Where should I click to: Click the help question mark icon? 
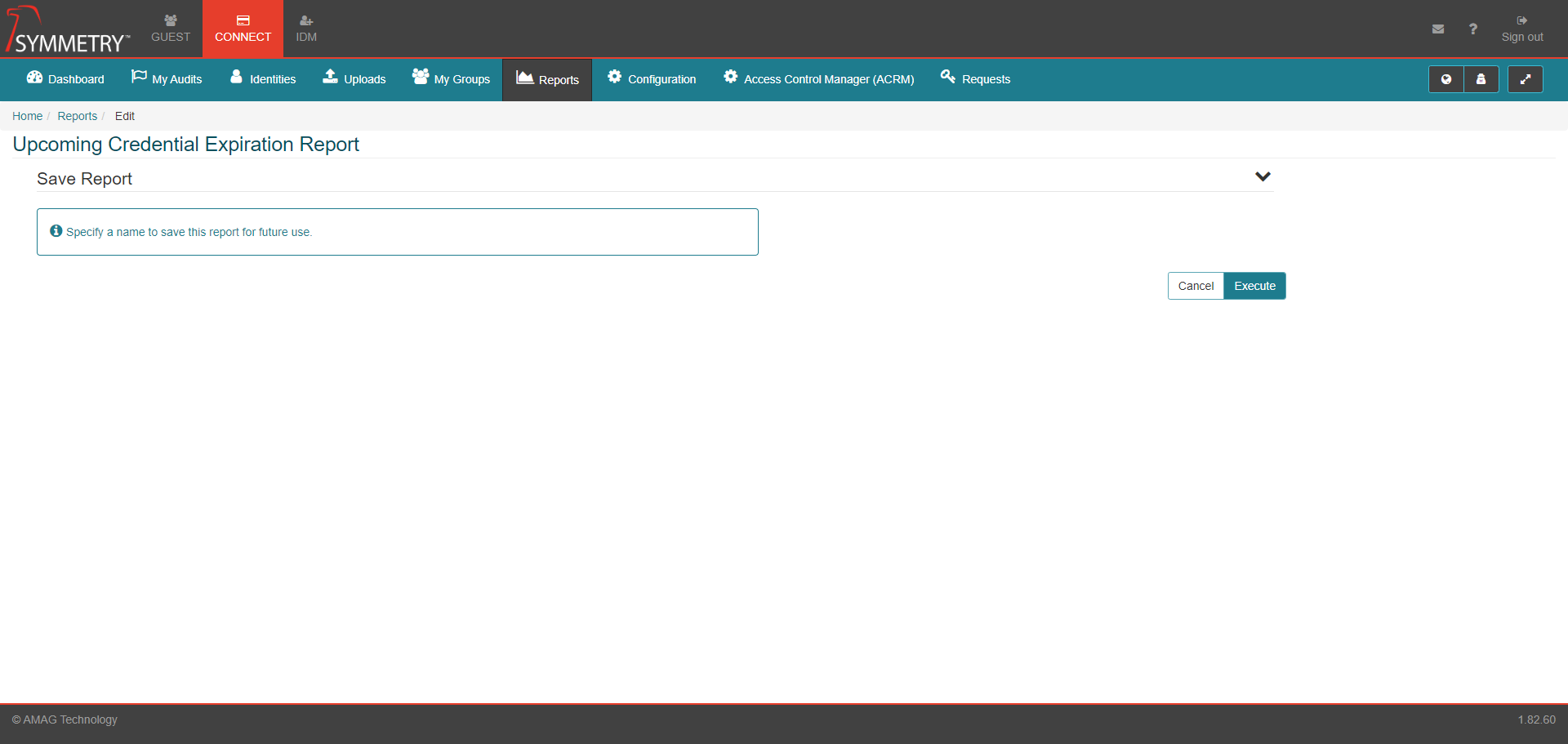[x=1472, y=29]
